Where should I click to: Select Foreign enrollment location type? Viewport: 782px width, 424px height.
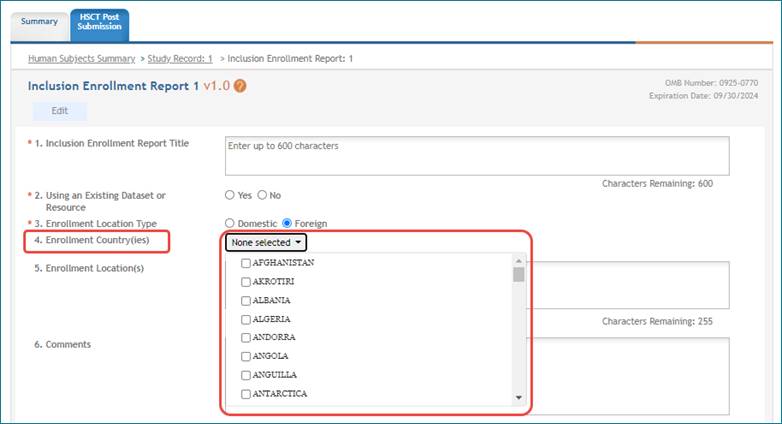coord(288,223)
